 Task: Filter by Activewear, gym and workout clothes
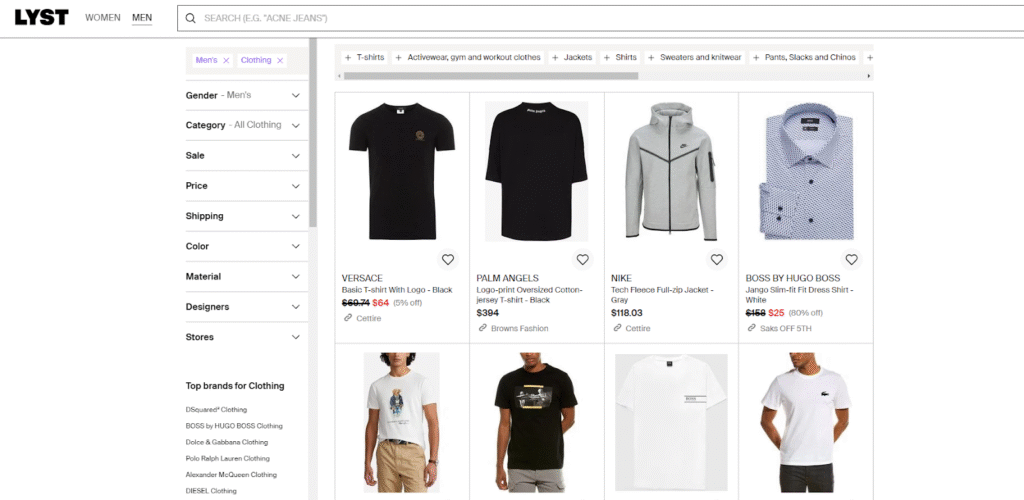469,57
